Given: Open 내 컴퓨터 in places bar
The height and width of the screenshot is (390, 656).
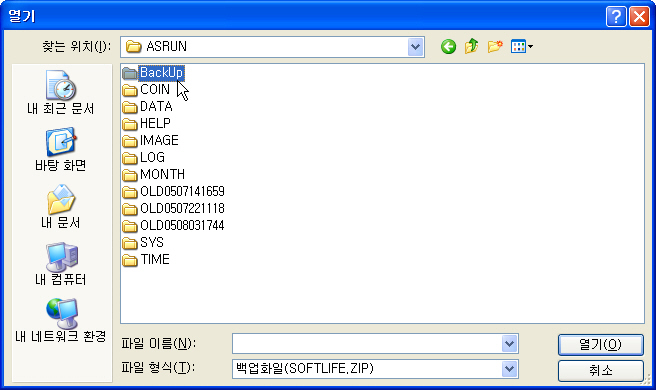Looking at the screenshot, I should (61, 263).
